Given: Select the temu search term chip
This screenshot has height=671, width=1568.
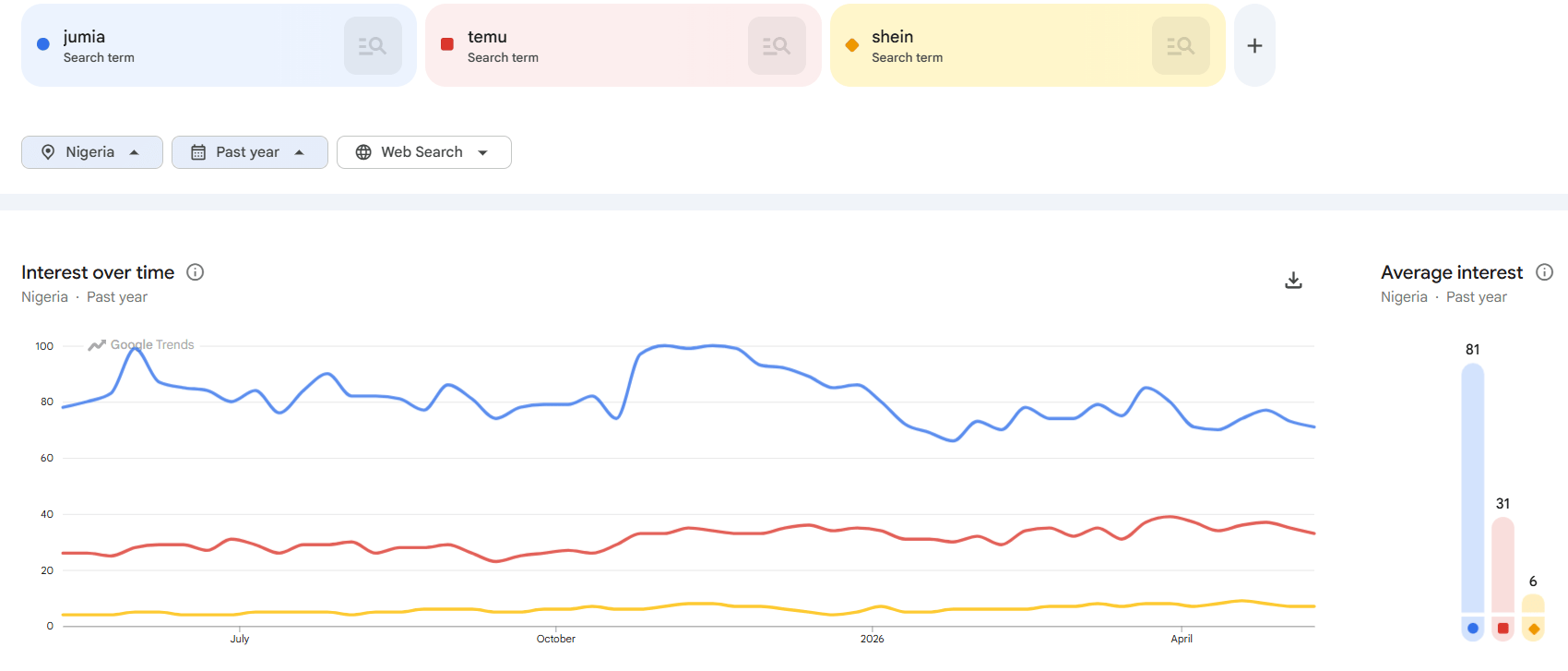Looking at the screenshot, I should 623,45.
